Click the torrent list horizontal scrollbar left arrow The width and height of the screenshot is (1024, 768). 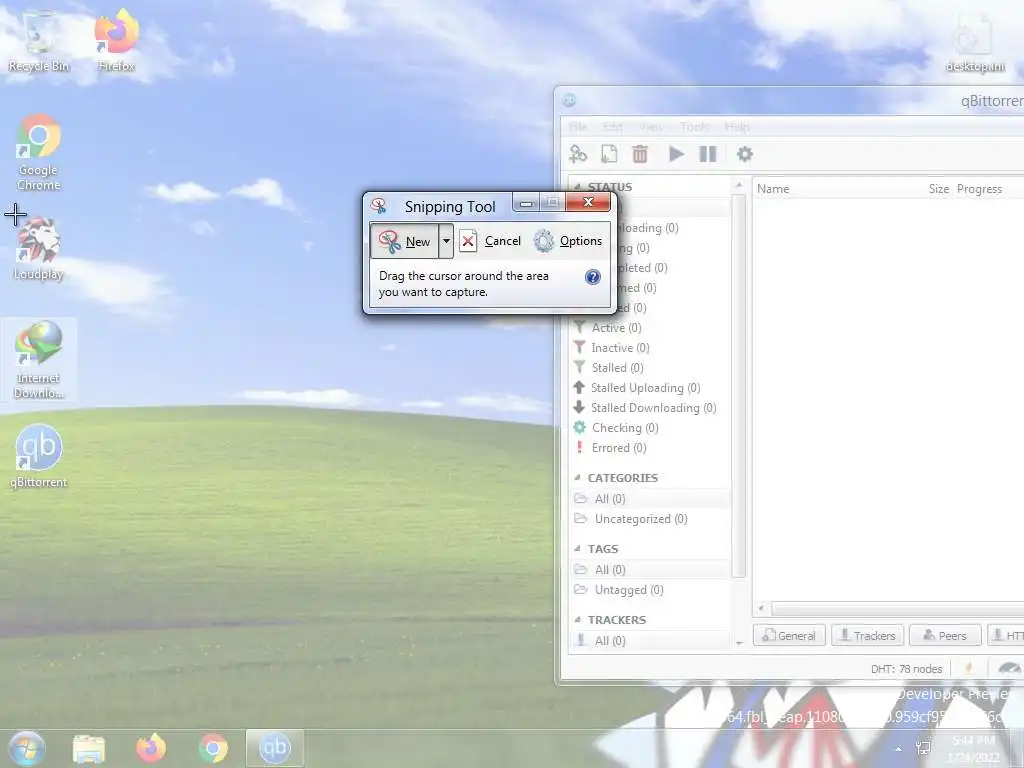click(x=761, y=608)
